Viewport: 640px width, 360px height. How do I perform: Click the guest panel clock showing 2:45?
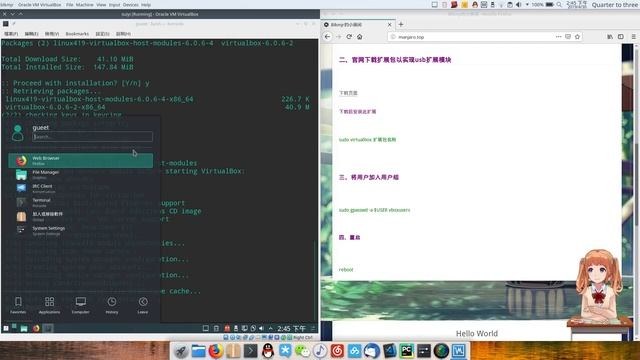(x=291, y=328)
